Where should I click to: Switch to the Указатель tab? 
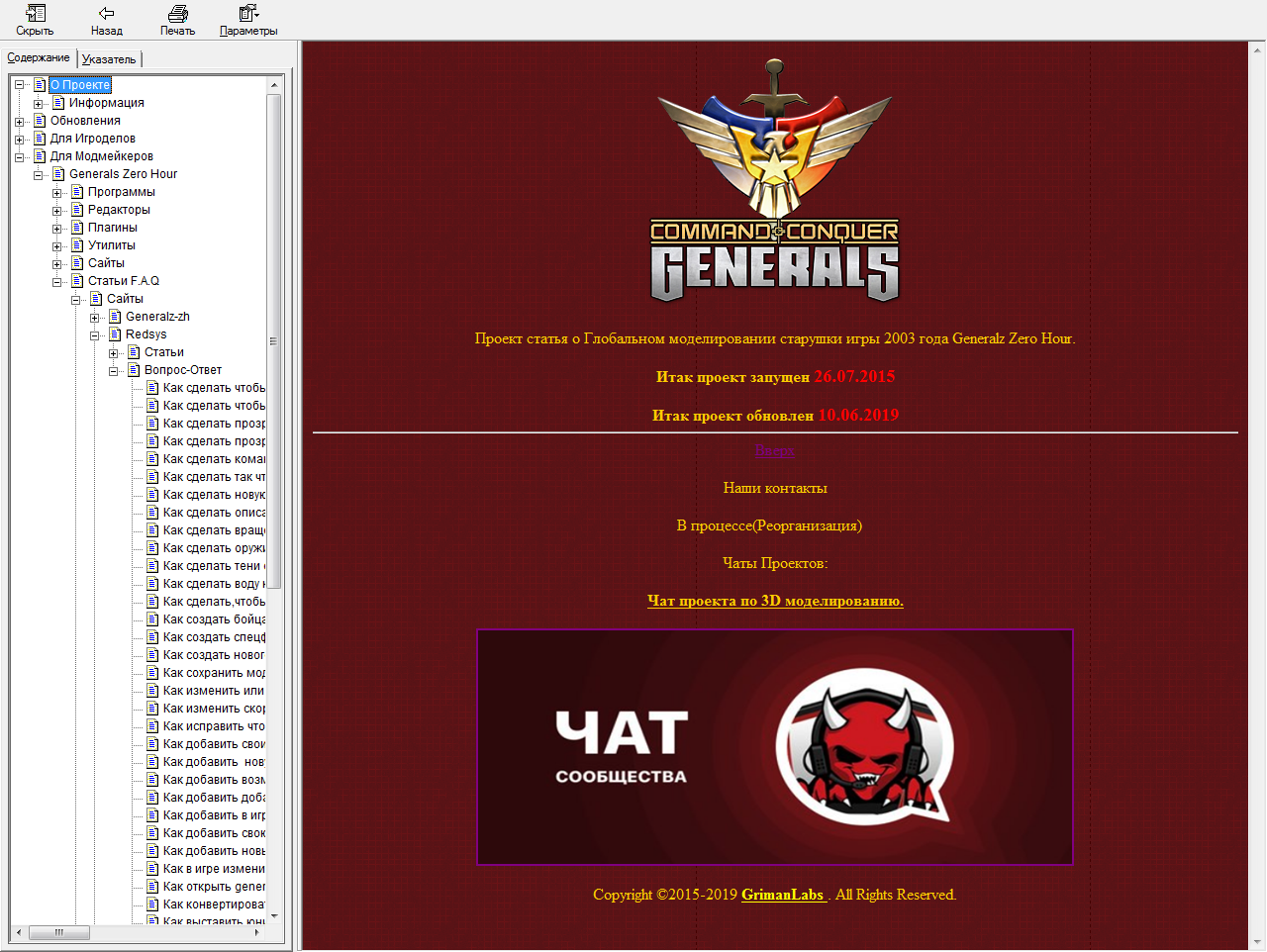point(109,59)
